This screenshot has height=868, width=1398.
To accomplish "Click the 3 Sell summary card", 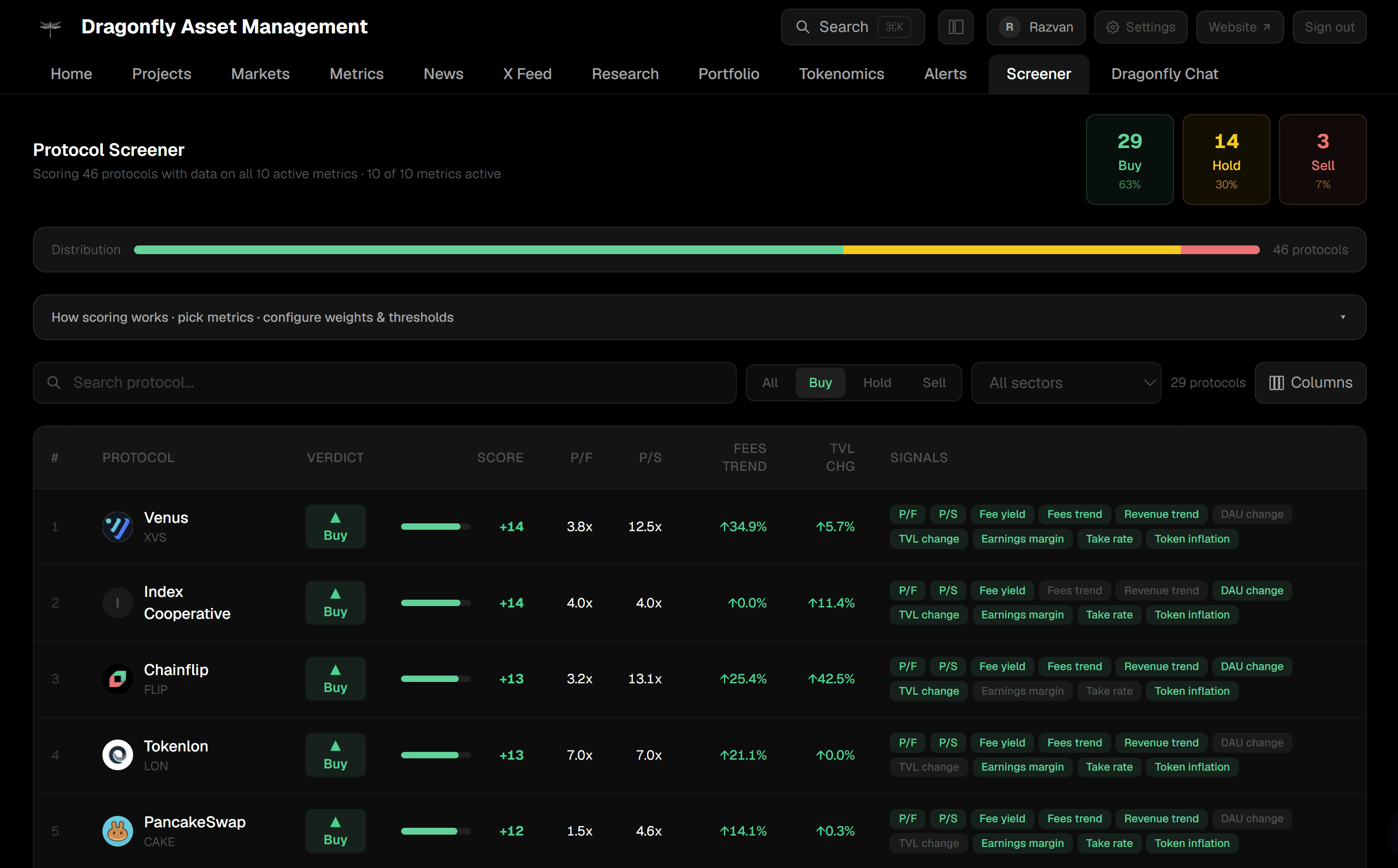I will [x=1322, y=160].
